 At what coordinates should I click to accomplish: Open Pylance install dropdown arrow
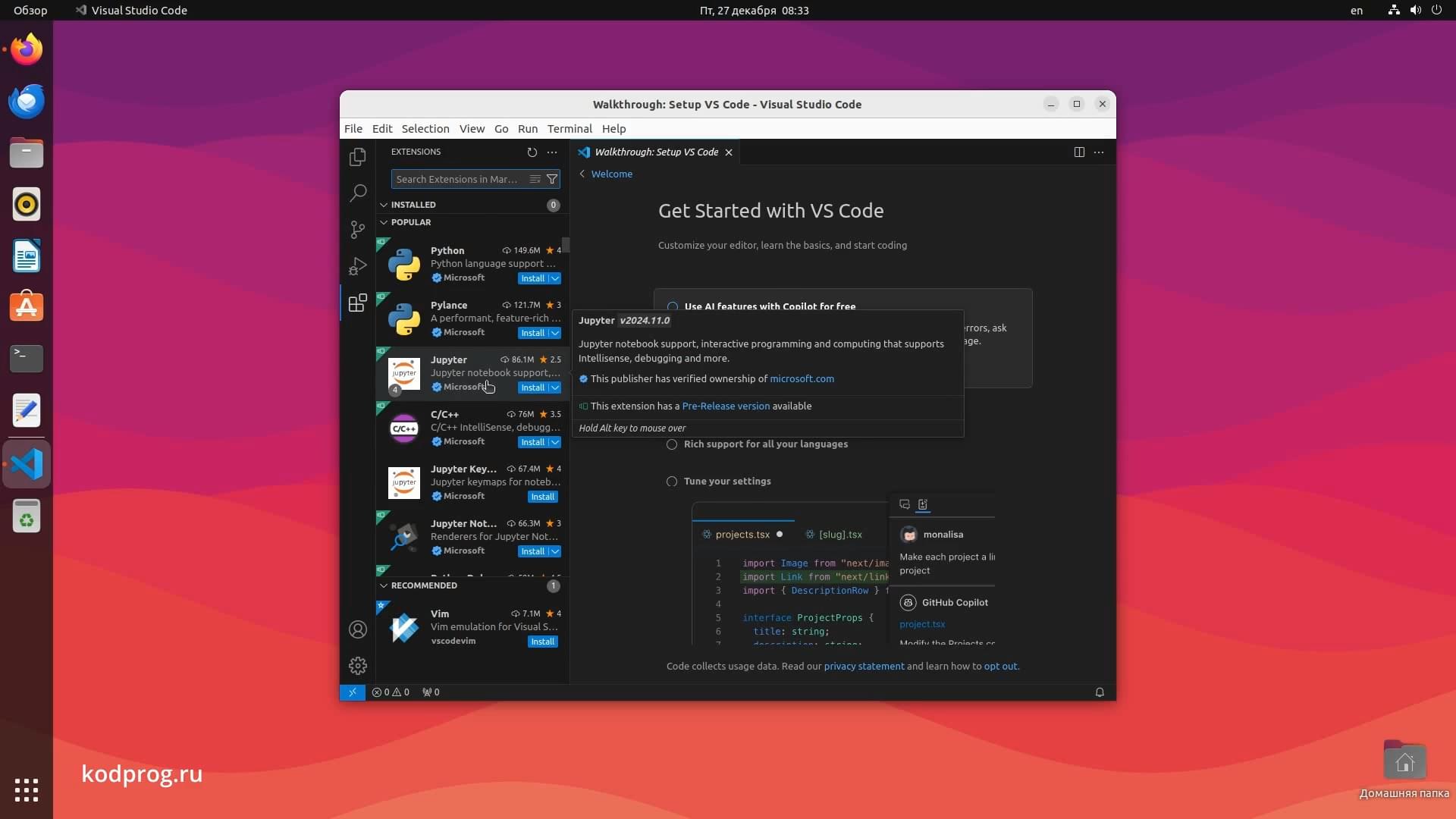555,334
